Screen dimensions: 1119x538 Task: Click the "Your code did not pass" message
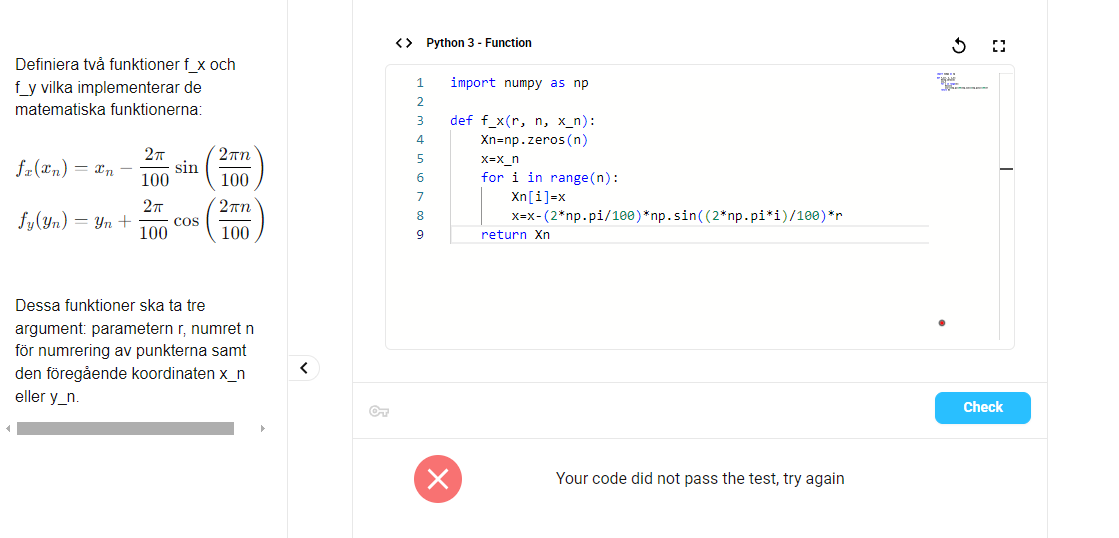700,479
